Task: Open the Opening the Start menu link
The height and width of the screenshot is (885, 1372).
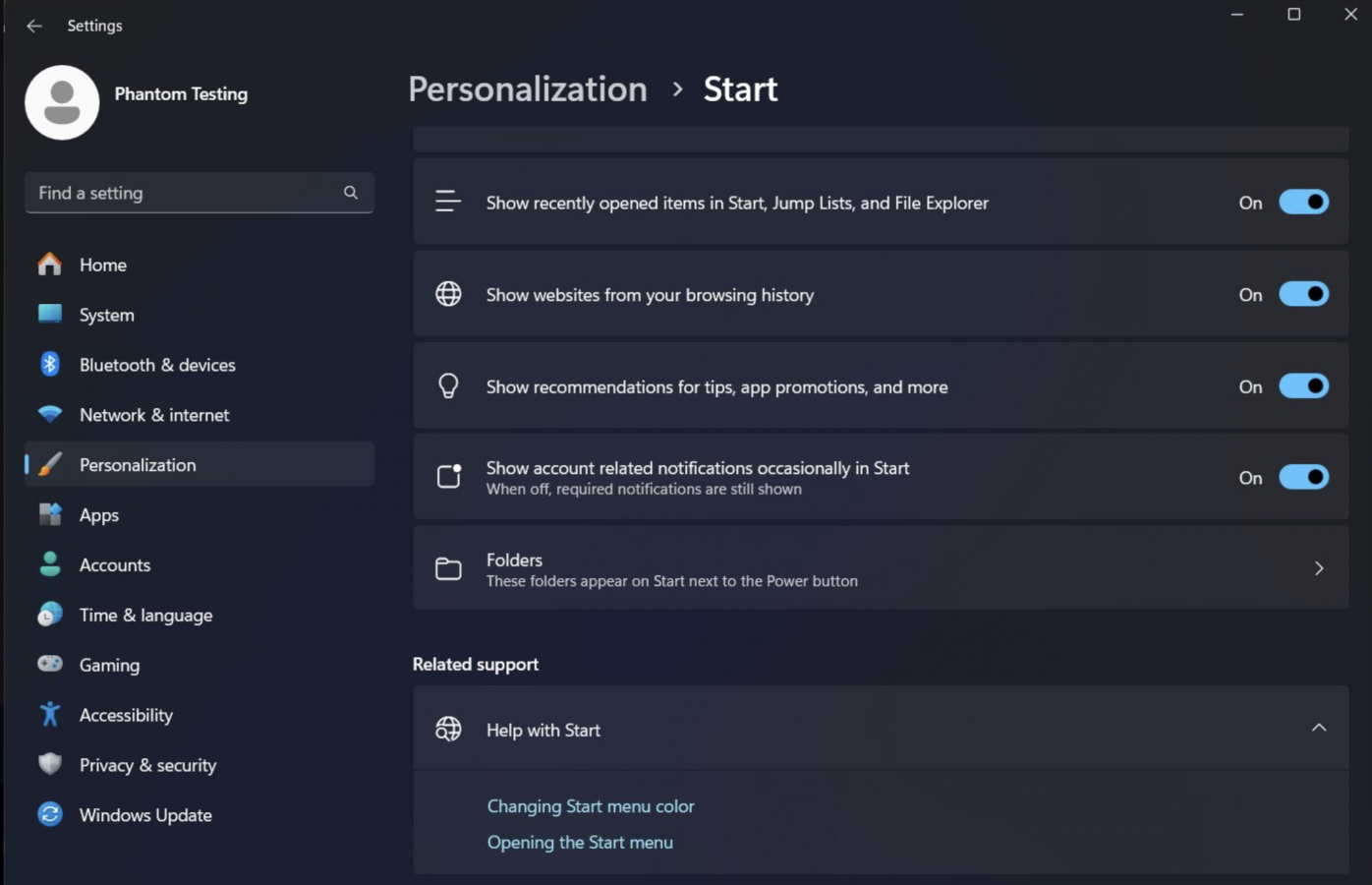Action: click(580, 843)
